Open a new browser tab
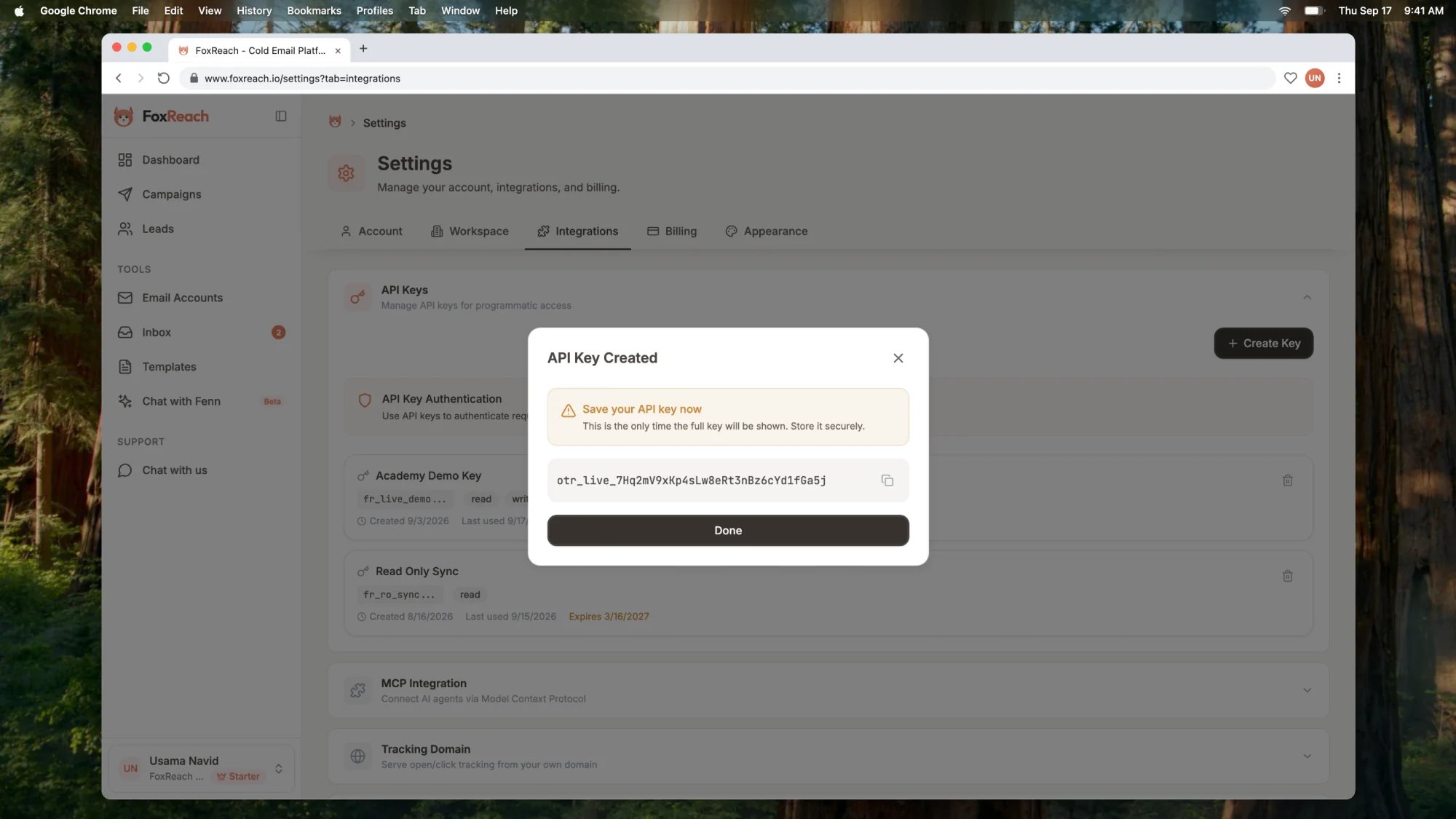 [363, 49]
